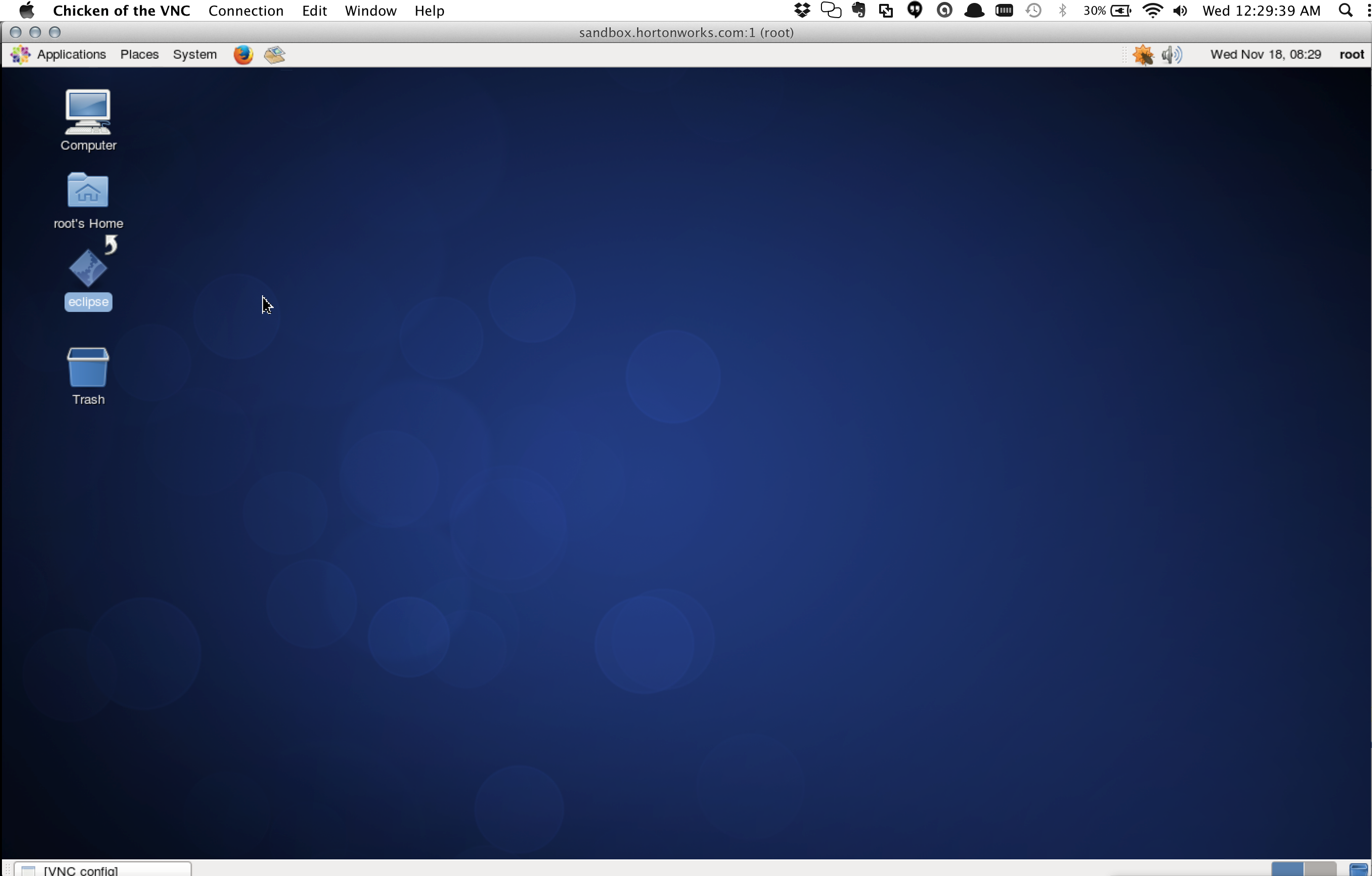Click the GNOME volume speaker icon
Image resolution: width=1372 pixels, height=876 pixels.
tap(1172, 55)
